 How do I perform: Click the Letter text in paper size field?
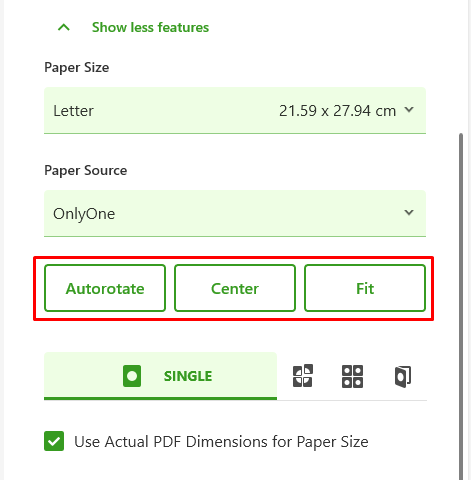coord(74,111)
